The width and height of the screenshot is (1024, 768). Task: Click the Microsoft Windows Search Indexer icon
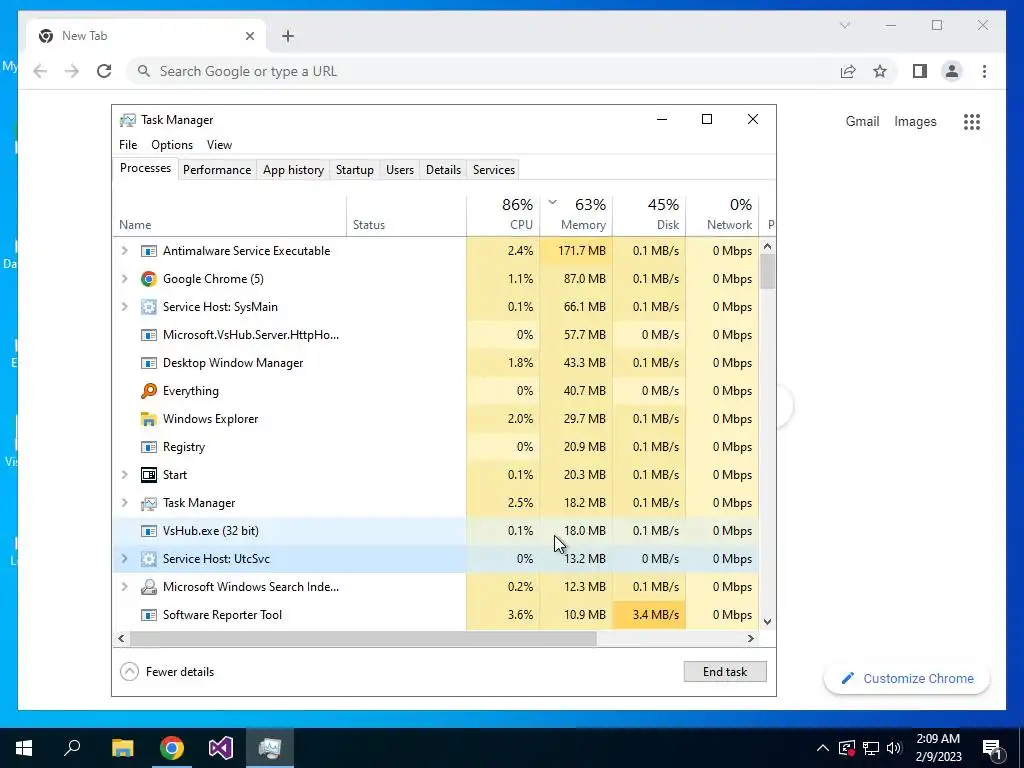[x=149, y=586]
